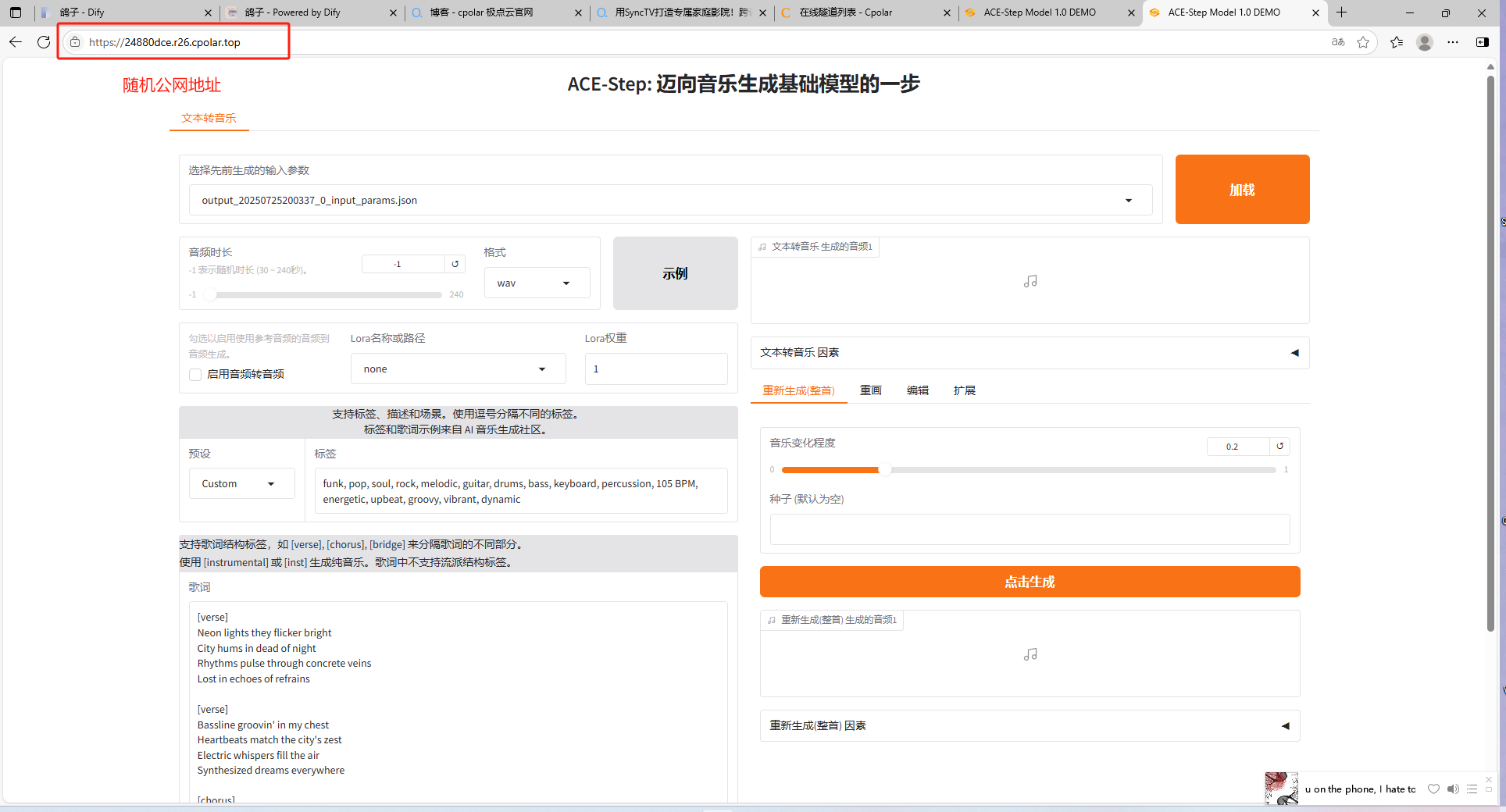This screenshot has height=812, width=1506.
Task: Click the 重新生成(整首) 生成的音频1 audio placeholder
Action: [x=1030, y=654]
